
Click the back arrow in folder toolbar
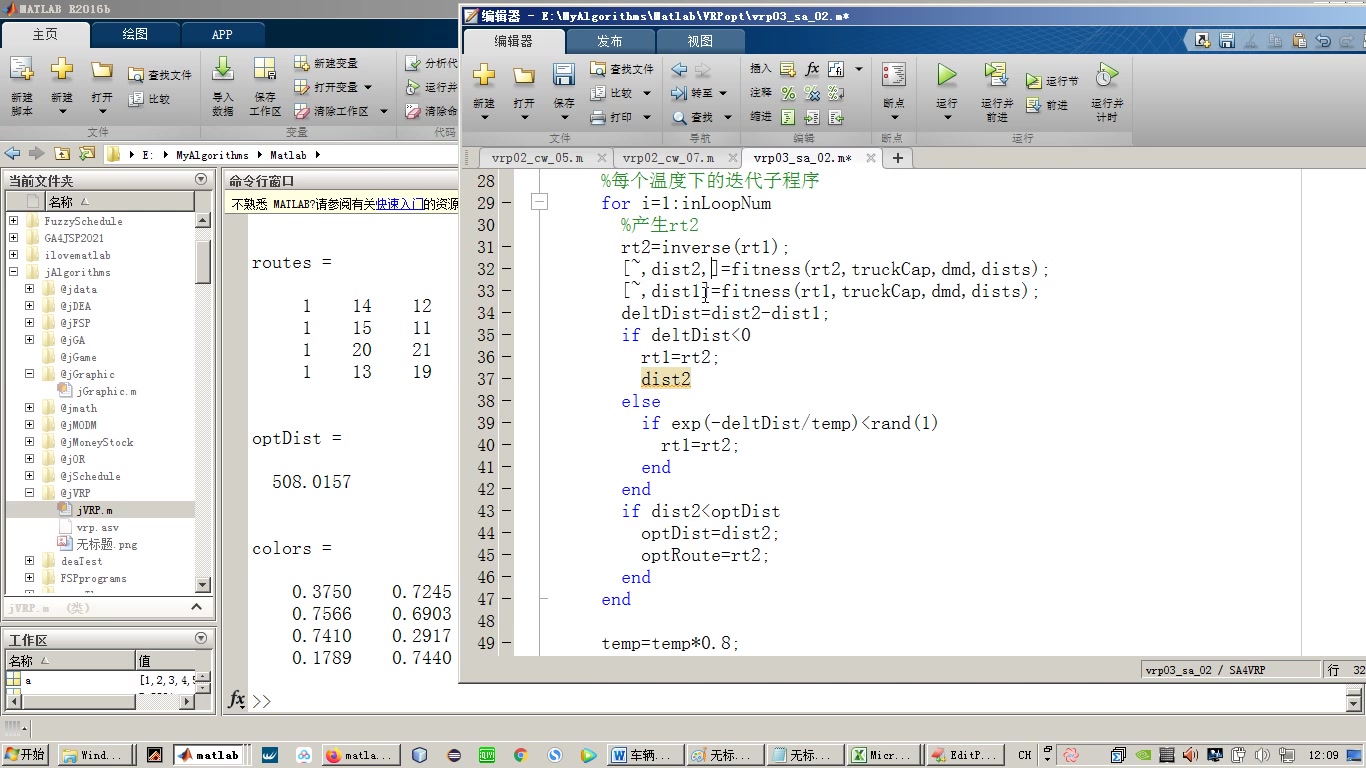pyautogui.click(x=12, y=154)
